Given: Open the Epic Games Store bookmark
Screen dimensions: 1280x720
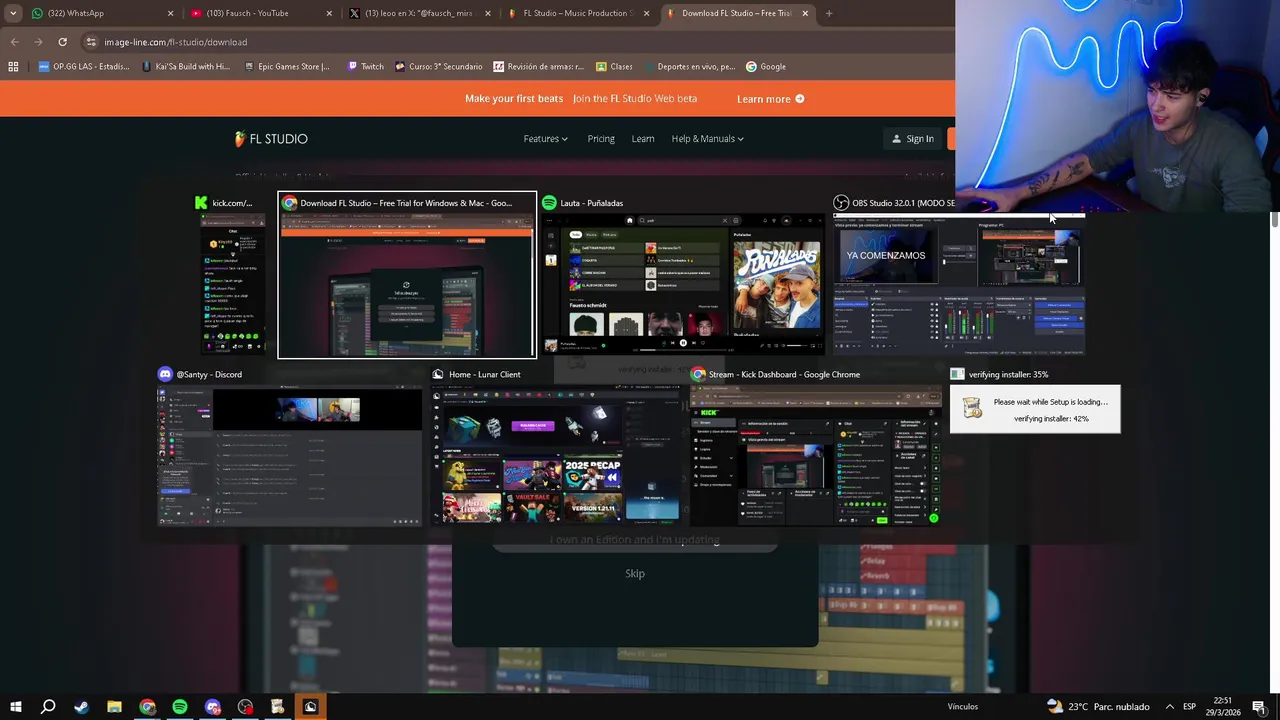Looking at the screenshot, I should (x=287, y=67).
